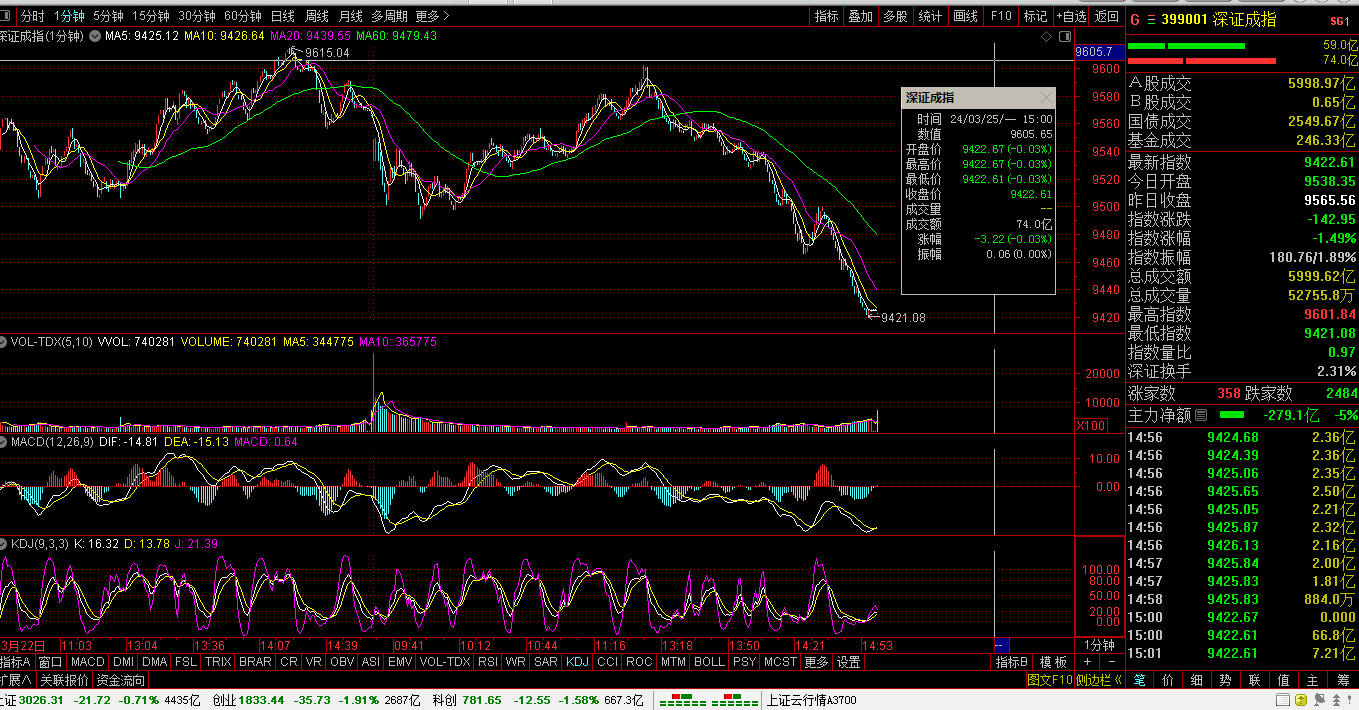Image resolution: width=1359 pixels, height=710 pixels.
Task: Select the BOLL indicator tab
Action: [x=709, y=662]
